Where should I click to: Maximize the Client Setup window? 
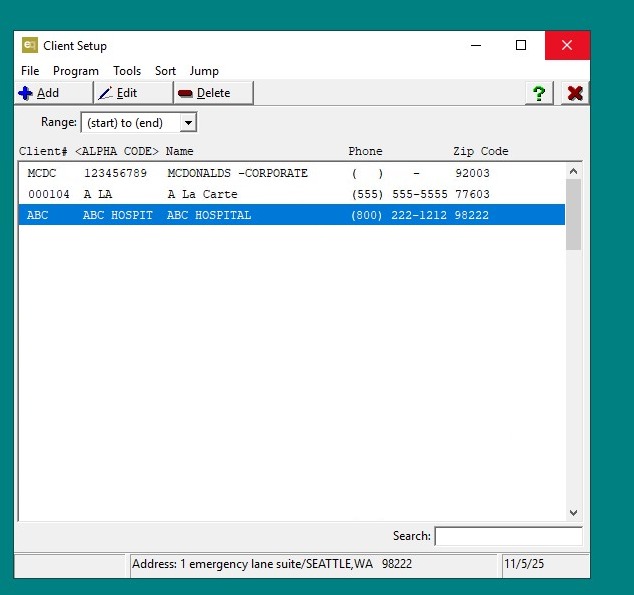(x=521, y=45)
